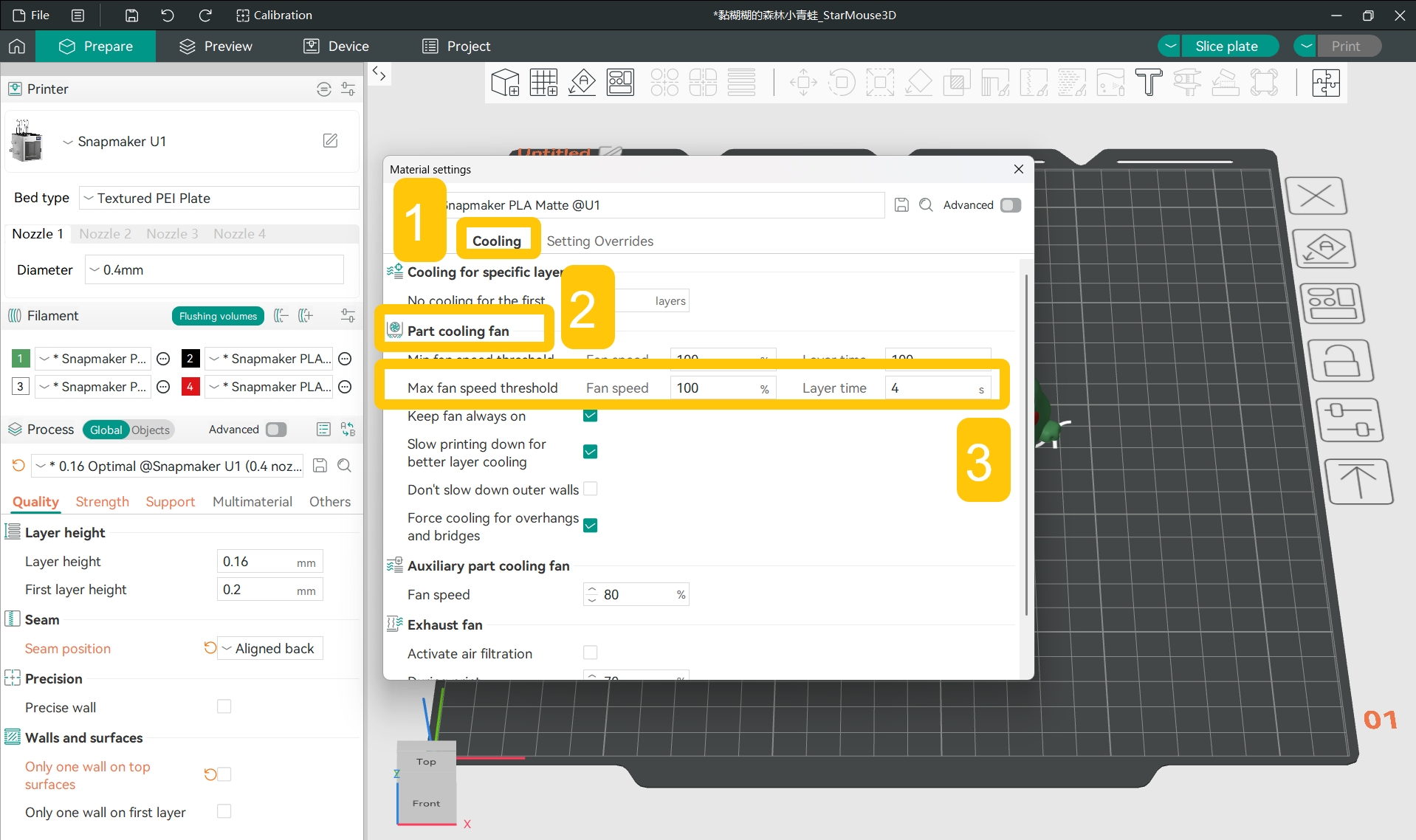Open the Seam position dropdown
This screenshot has width=1416, height=840.
[270, 648]
